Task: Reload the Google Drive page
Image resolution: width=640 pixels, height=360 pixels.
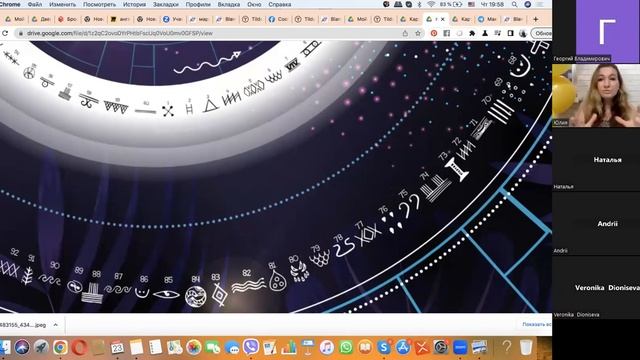Action: (x=5, y=33)
